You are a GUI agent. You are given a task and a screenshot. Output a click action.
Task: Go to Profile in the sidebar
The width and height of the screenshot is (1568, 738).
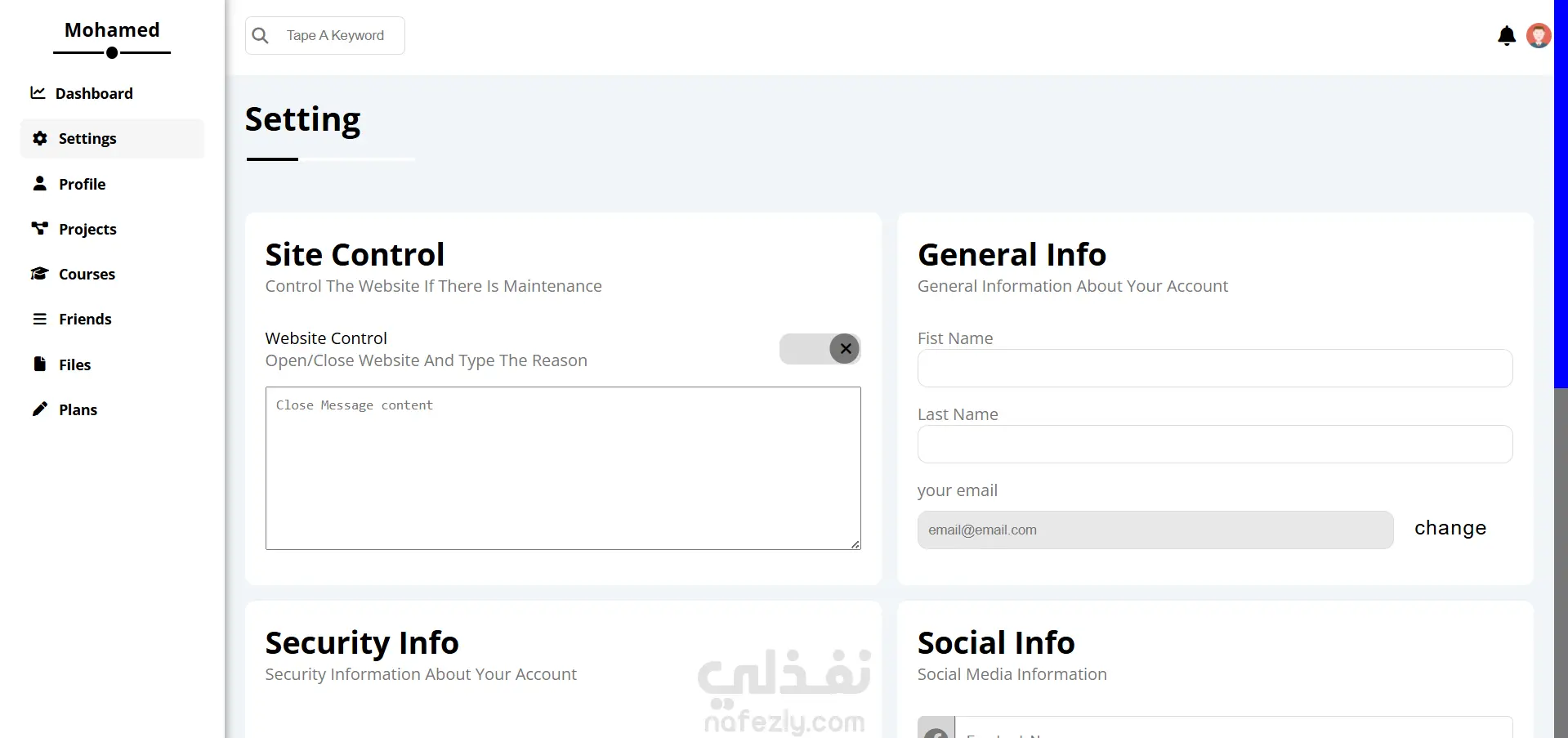(82, 185)
